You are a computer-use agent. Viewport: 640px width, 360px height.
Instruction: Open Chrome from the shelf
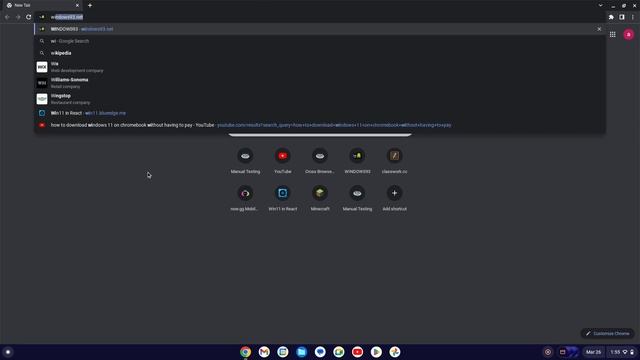[245, 352]
